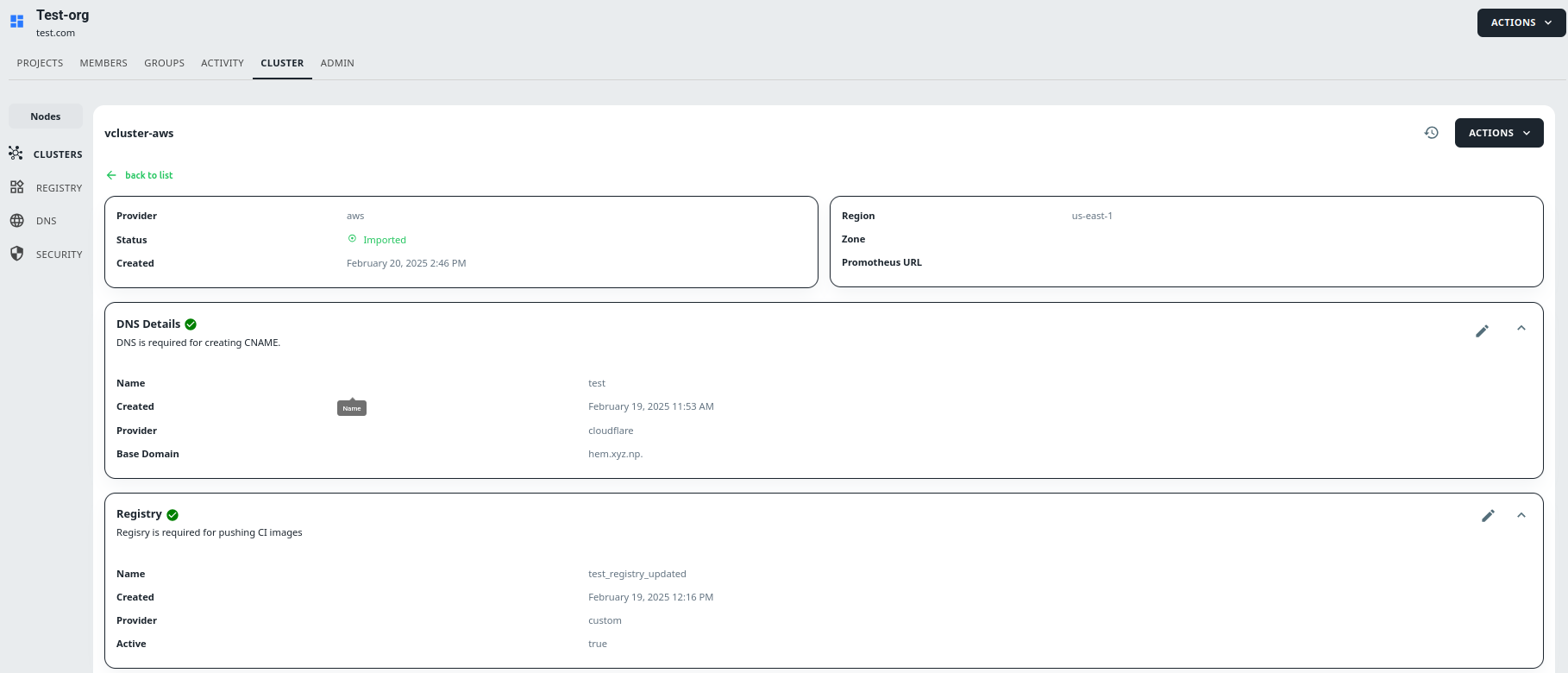The width and height of the screenshot is (1568, 673).
Task: Click the Imported status indicator icon
Action: coord(352,239)
